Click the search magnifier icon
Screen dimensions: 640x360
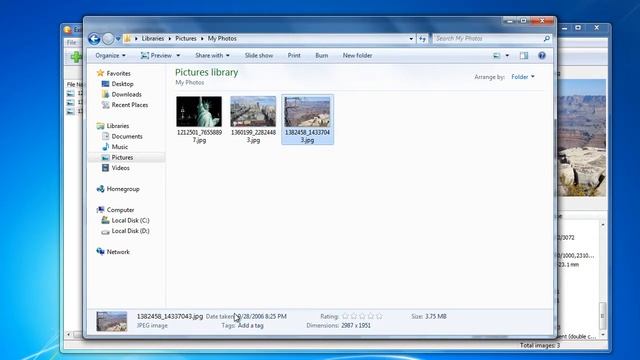[x=547, y=38]
